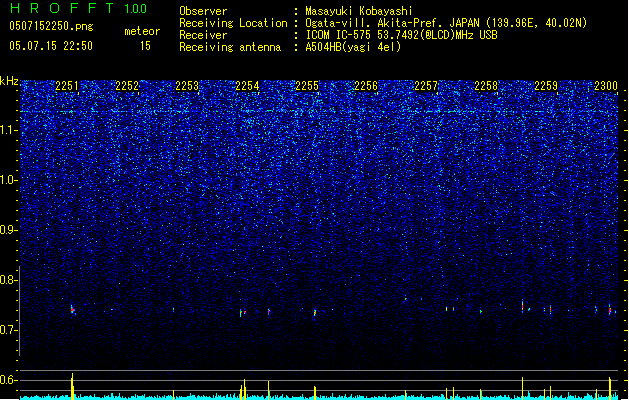Click the date stamp 05.07.15 22:50

pos(51,46)
